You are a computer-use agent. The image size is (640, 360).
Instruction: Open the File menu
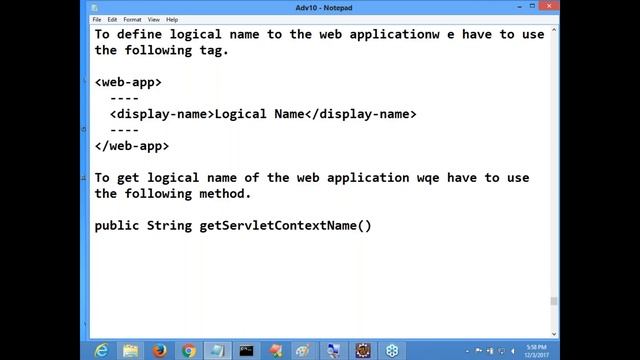(x=97, y=20)
